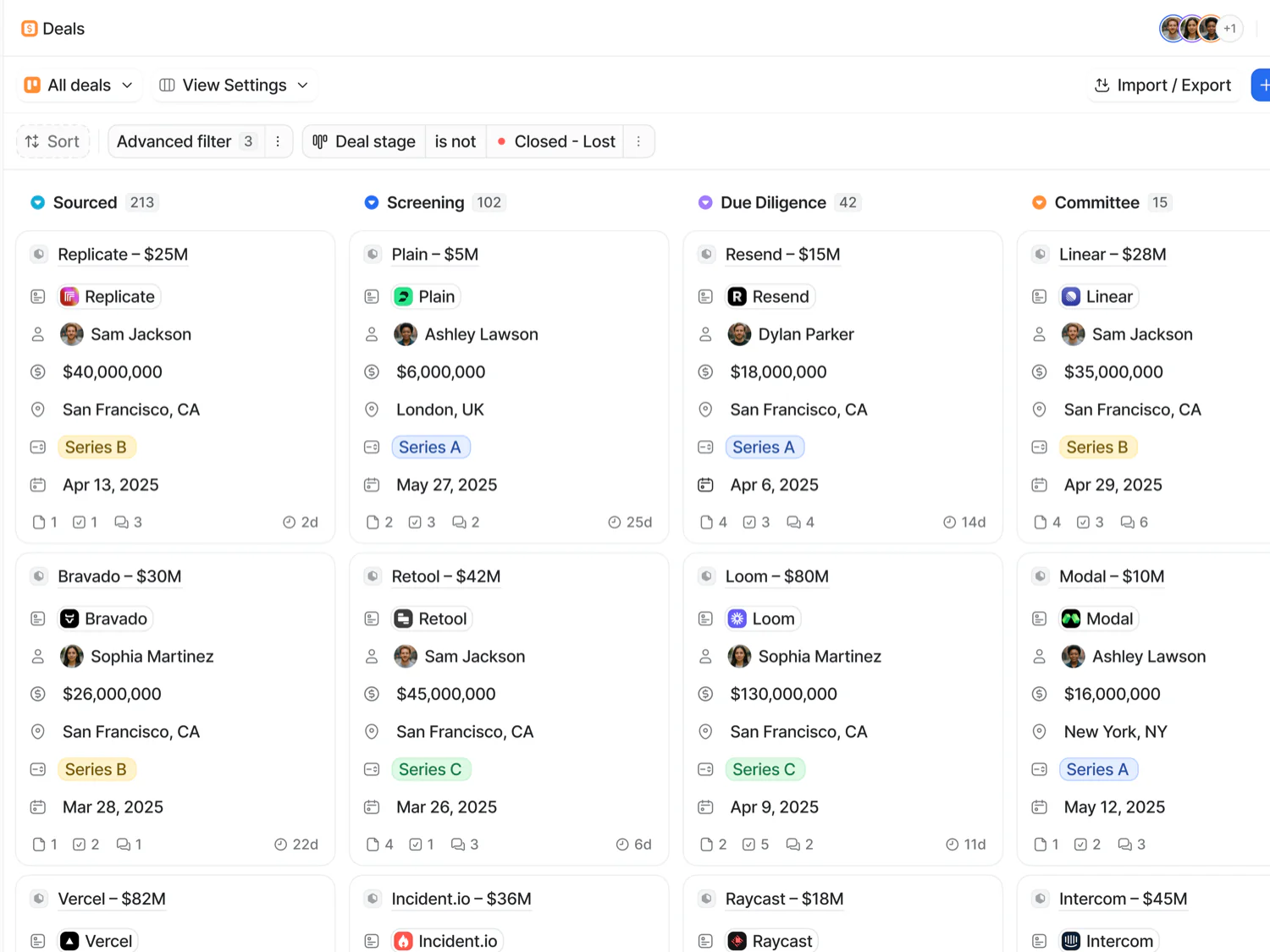Click the Modal company chip
The image size is (1270, 952).
click(1099, 619)
